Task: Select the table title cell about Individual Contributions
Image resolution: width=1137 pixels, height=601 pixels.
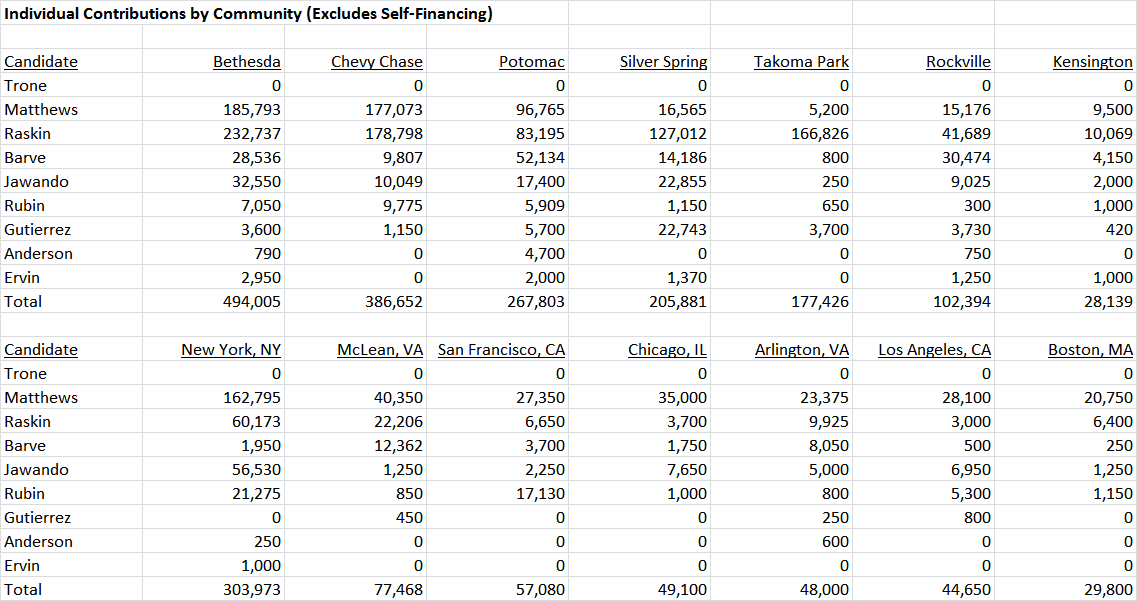Action: click(249, 13)
